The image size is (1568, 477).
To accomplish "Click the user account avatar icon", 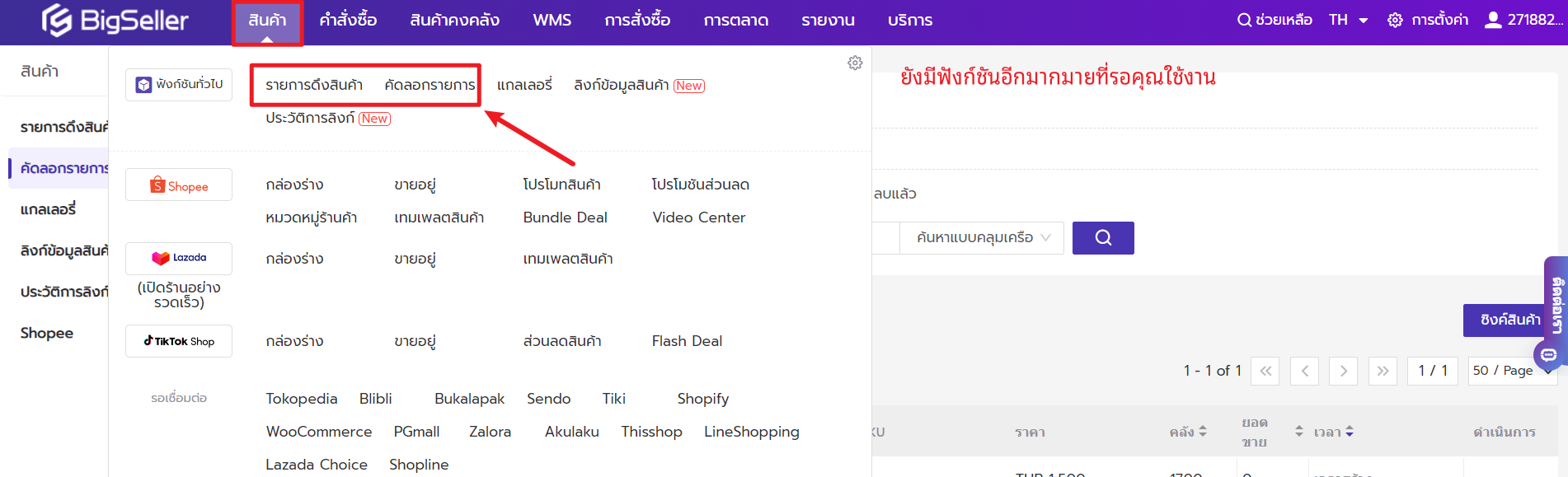I will click(1492, 20).
